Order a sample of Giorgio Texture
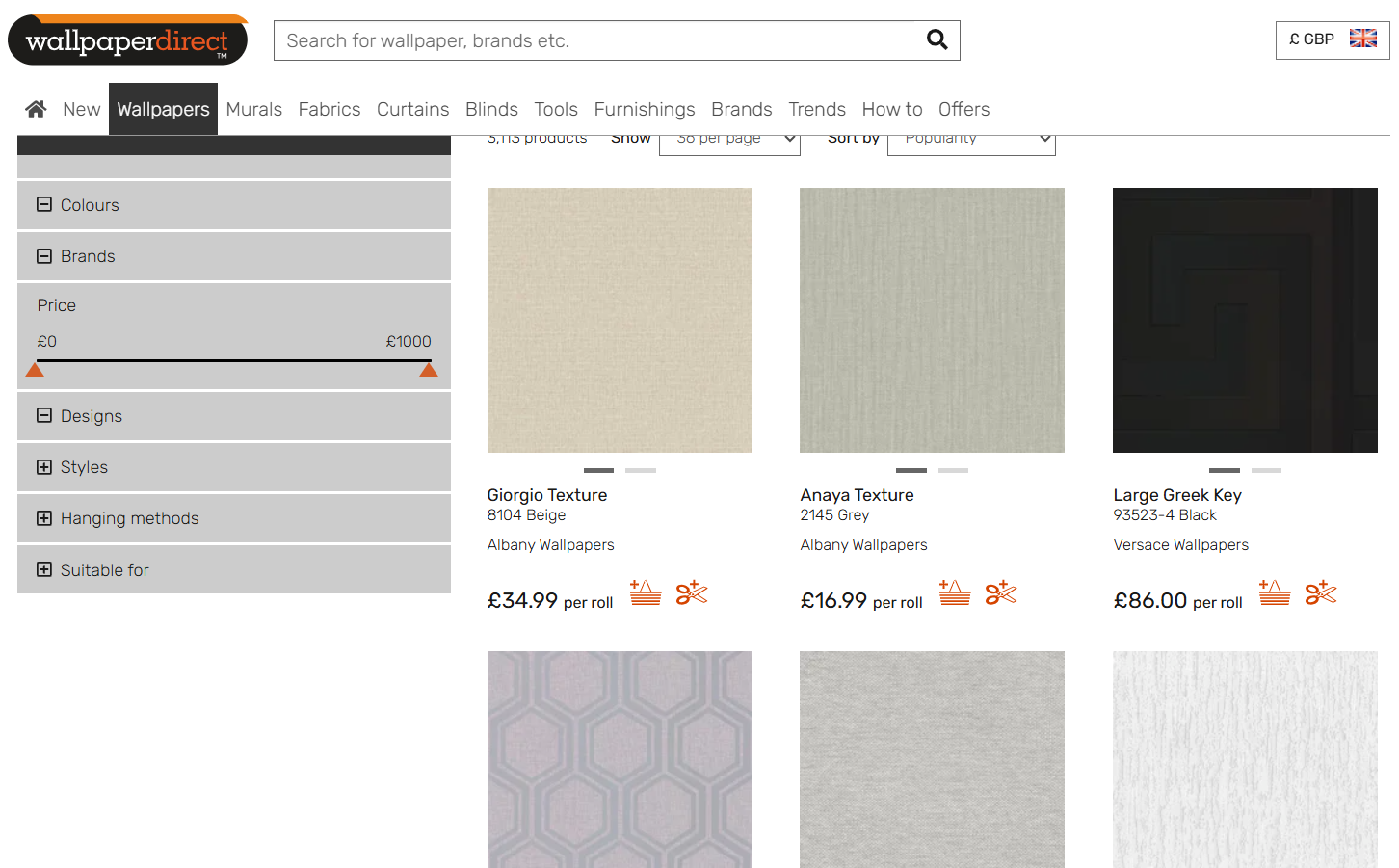The height and width of the screenshot is (868, 1399). pos(691,592)
